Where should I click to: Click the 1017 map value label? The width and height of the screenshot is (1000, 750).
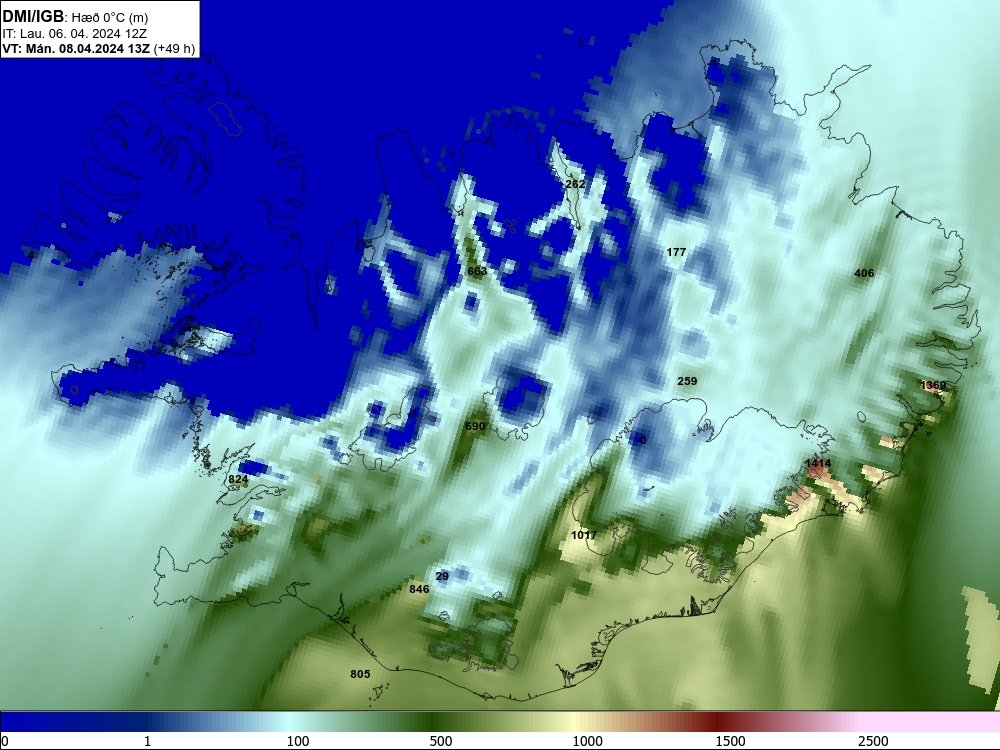584,535
